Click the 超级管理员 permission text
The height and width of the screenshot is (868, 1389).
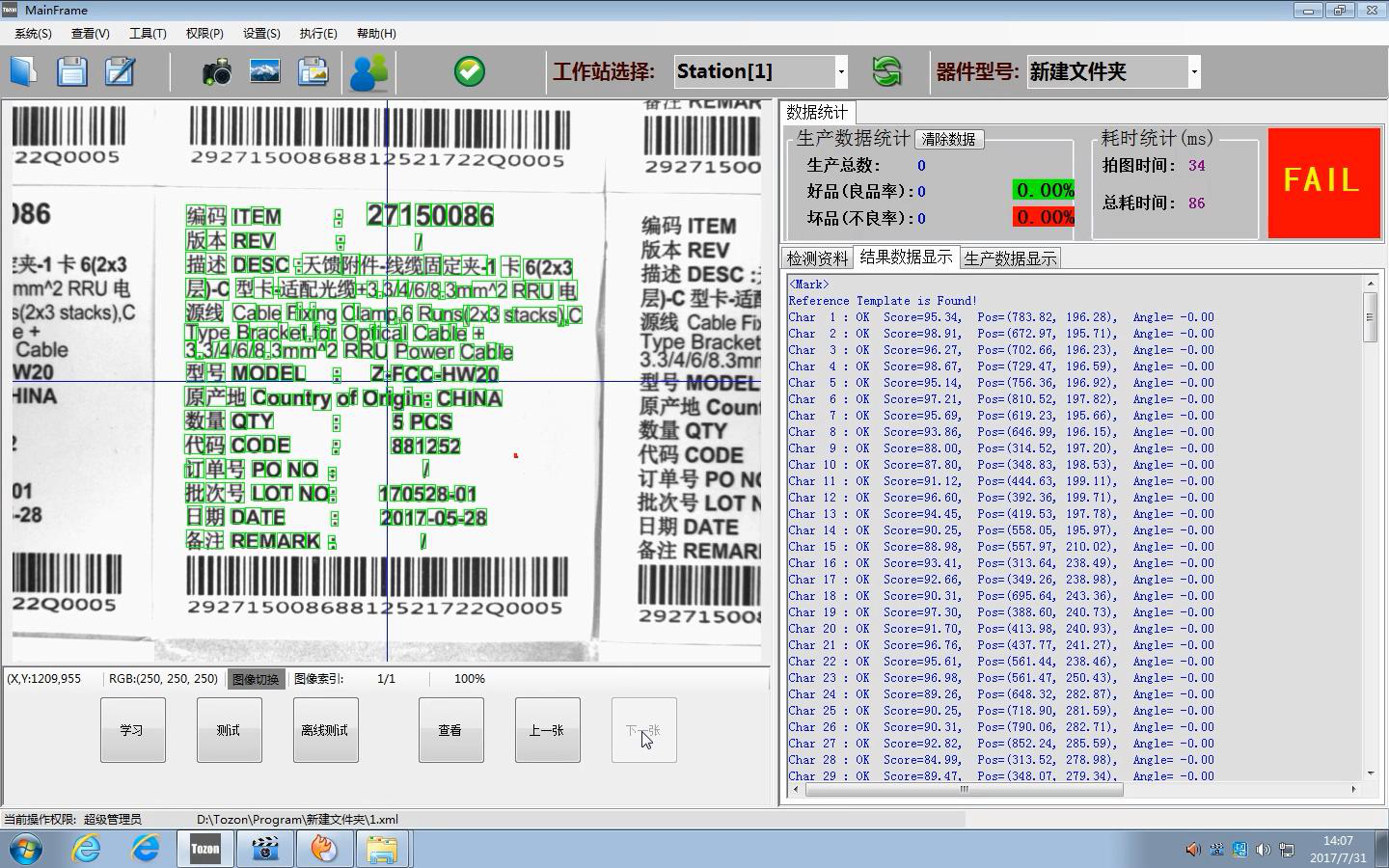click(x=112, y=820)
